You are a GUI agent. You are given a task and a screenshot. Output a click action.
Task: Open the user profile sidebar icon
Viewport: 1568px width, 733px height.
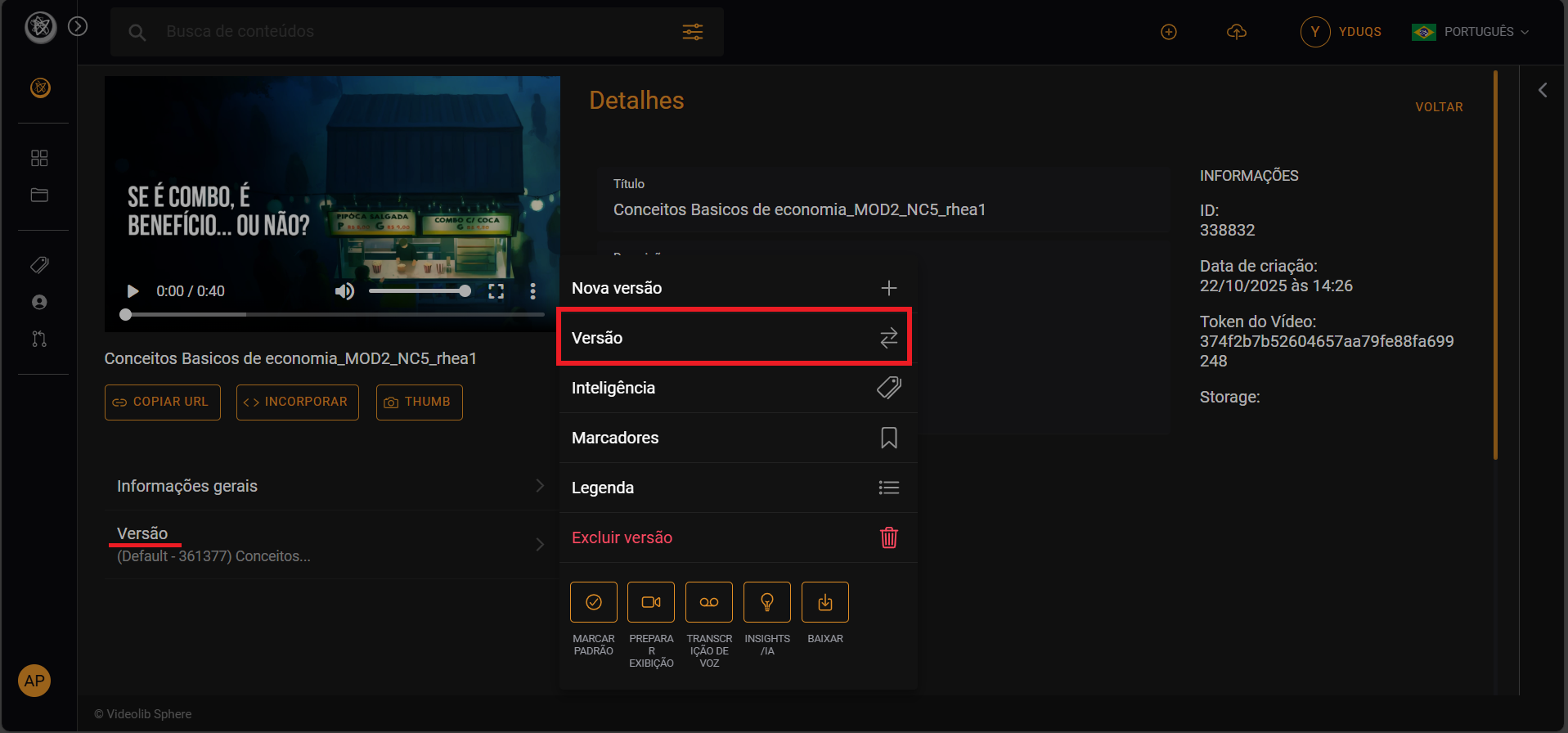[x=39, y=302]
